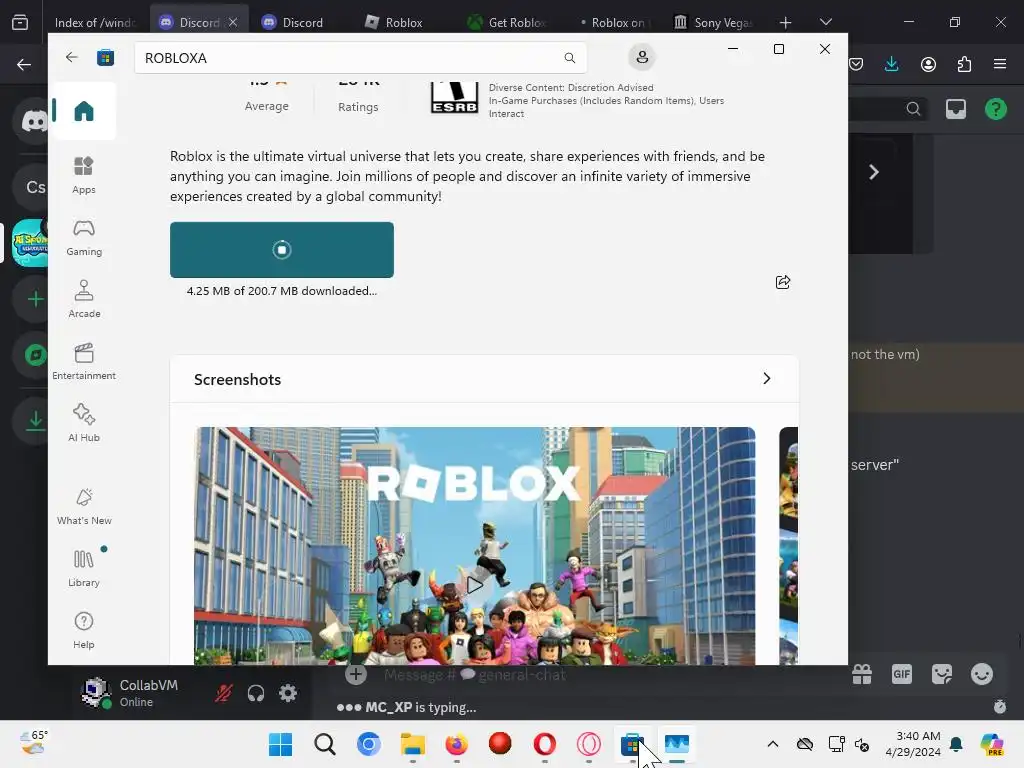Open AI Hub in Store sidebar

(84, 423)
